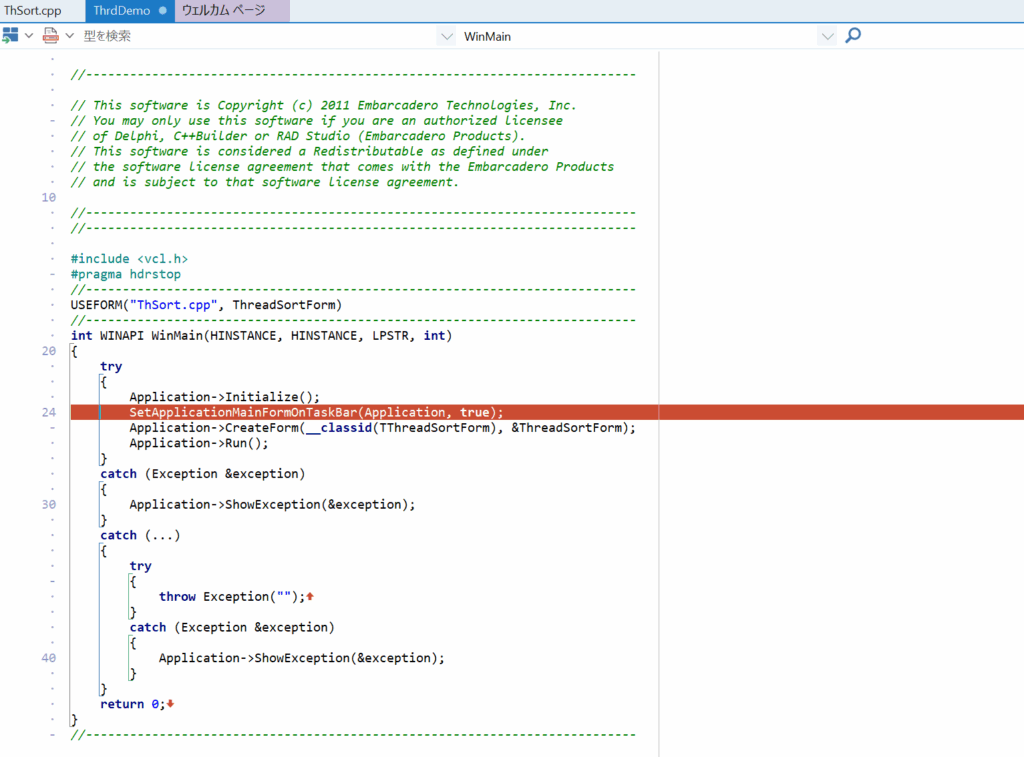1024x757 pixels.
Task: Toggle breakpoint in gutter at line 30
Action: [x=49, y=504]
